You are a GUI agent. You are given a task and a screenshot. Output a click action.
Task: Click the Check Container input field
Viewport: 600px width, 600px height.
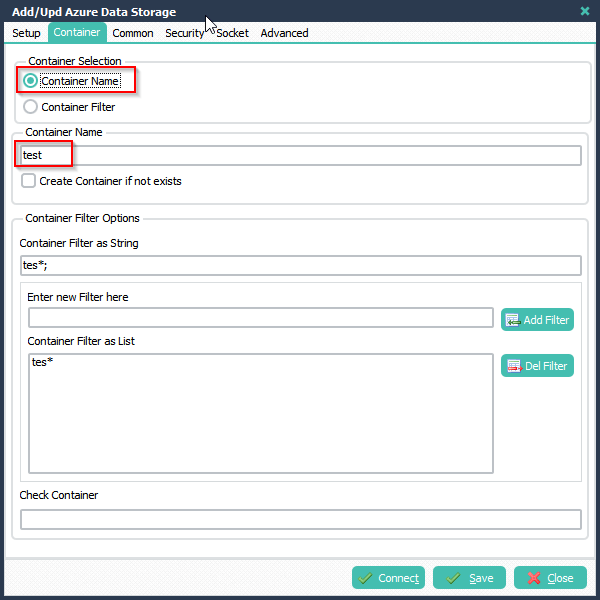301,519
